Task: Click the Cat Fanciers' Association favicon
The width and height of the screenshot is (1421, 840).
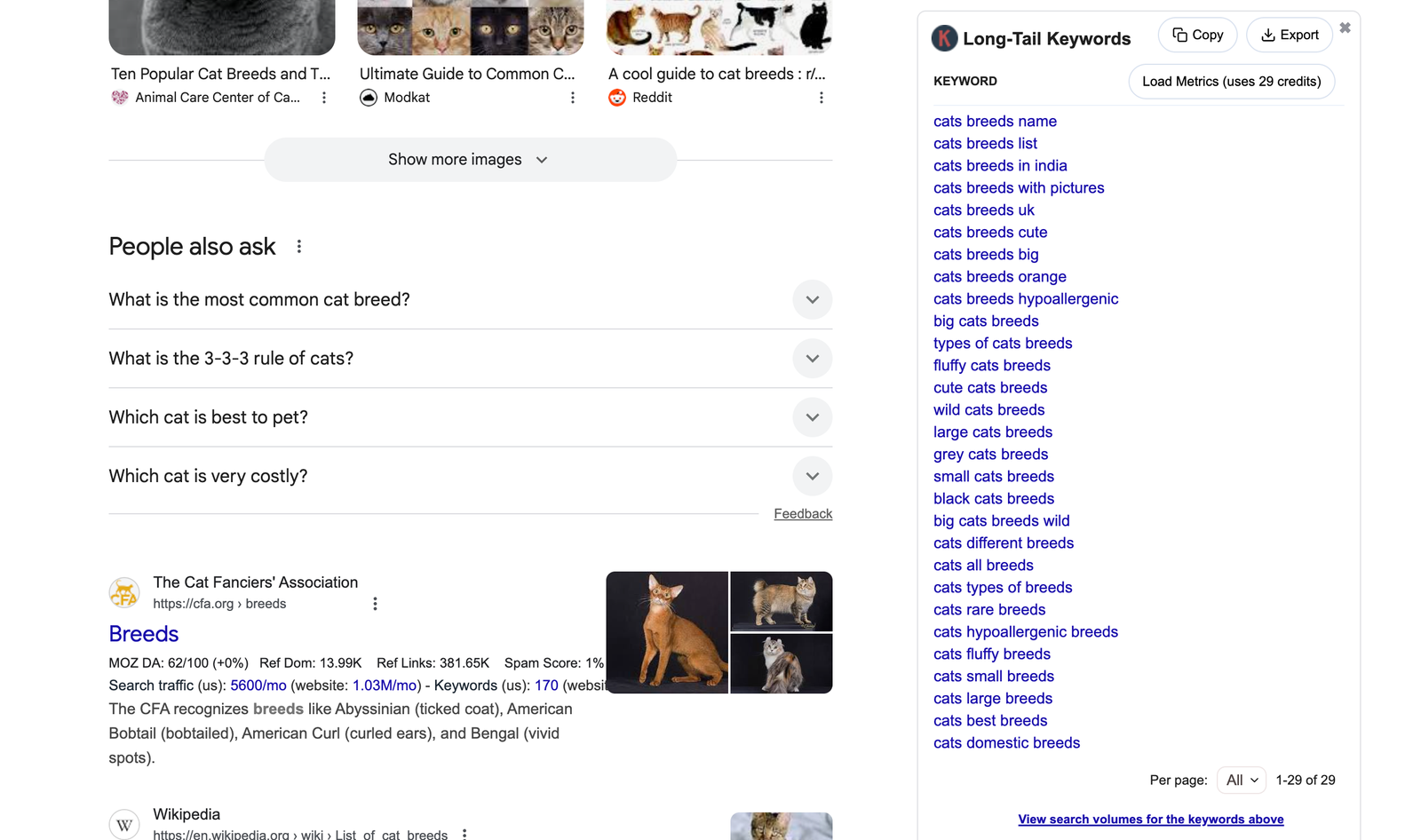Action: pos(124,593)
